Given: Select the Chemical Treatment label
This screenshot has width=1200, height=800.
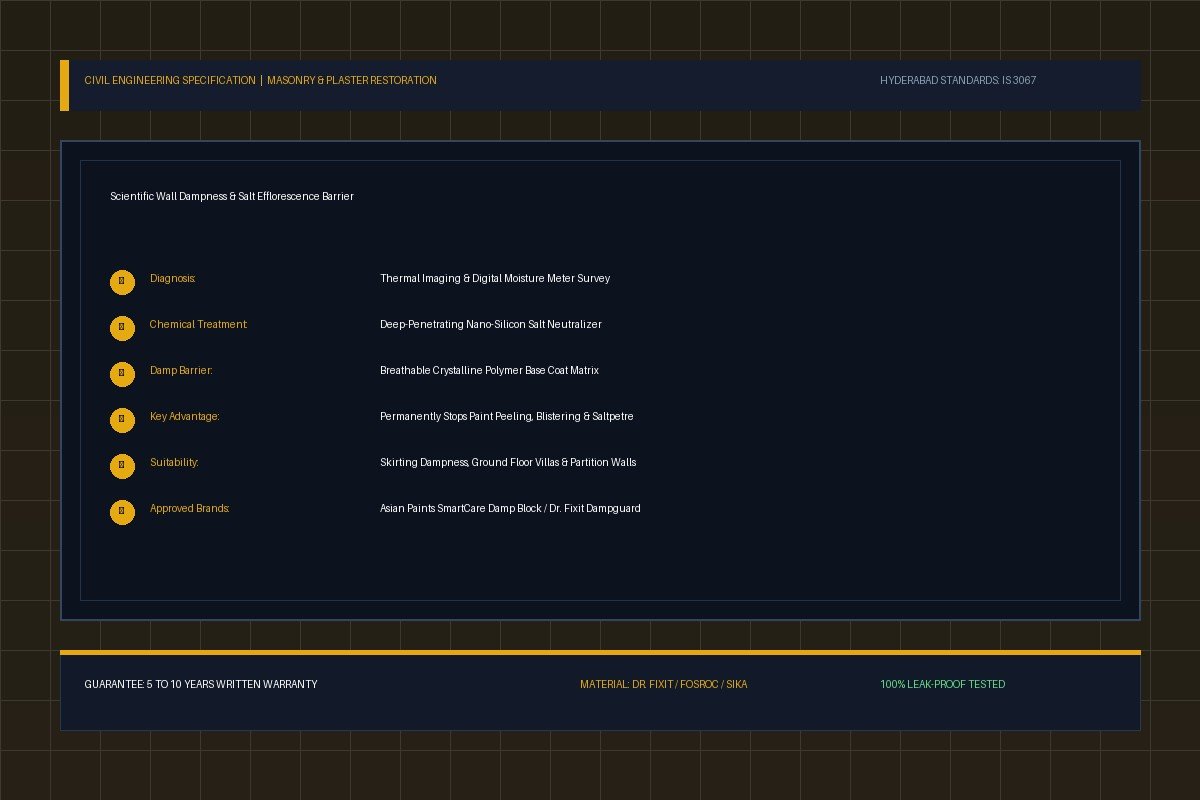Looking at the screenshot, I should (x=199, y=325).
